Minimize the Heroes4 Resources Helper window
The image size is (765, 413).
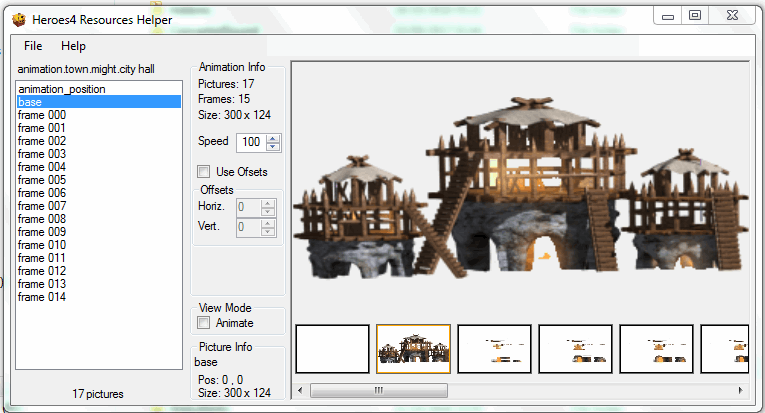pyautogui.click(x=668, y=16)
